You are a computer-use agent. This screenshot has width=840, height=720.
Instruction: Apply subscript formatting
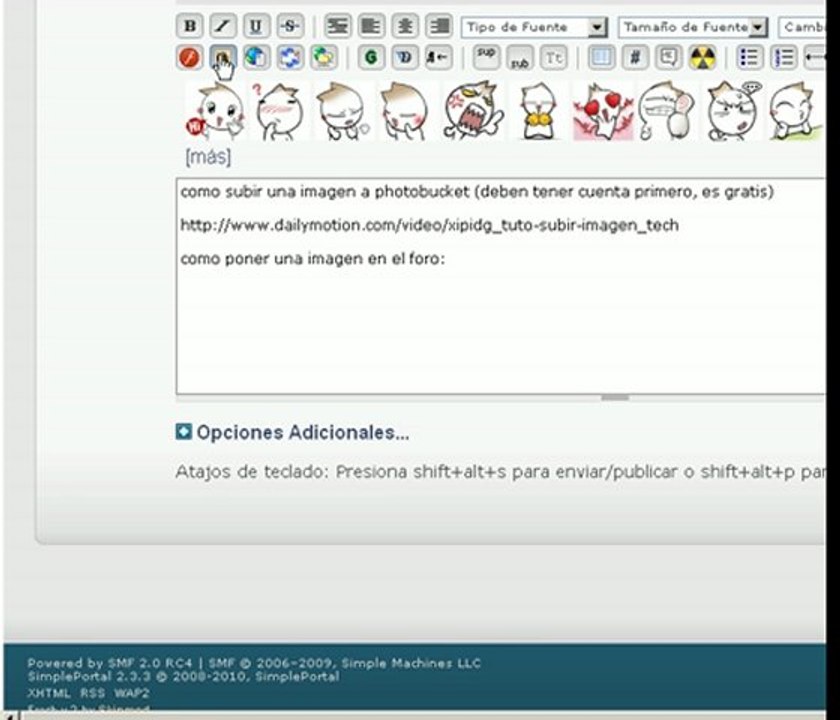pos(520,57)
